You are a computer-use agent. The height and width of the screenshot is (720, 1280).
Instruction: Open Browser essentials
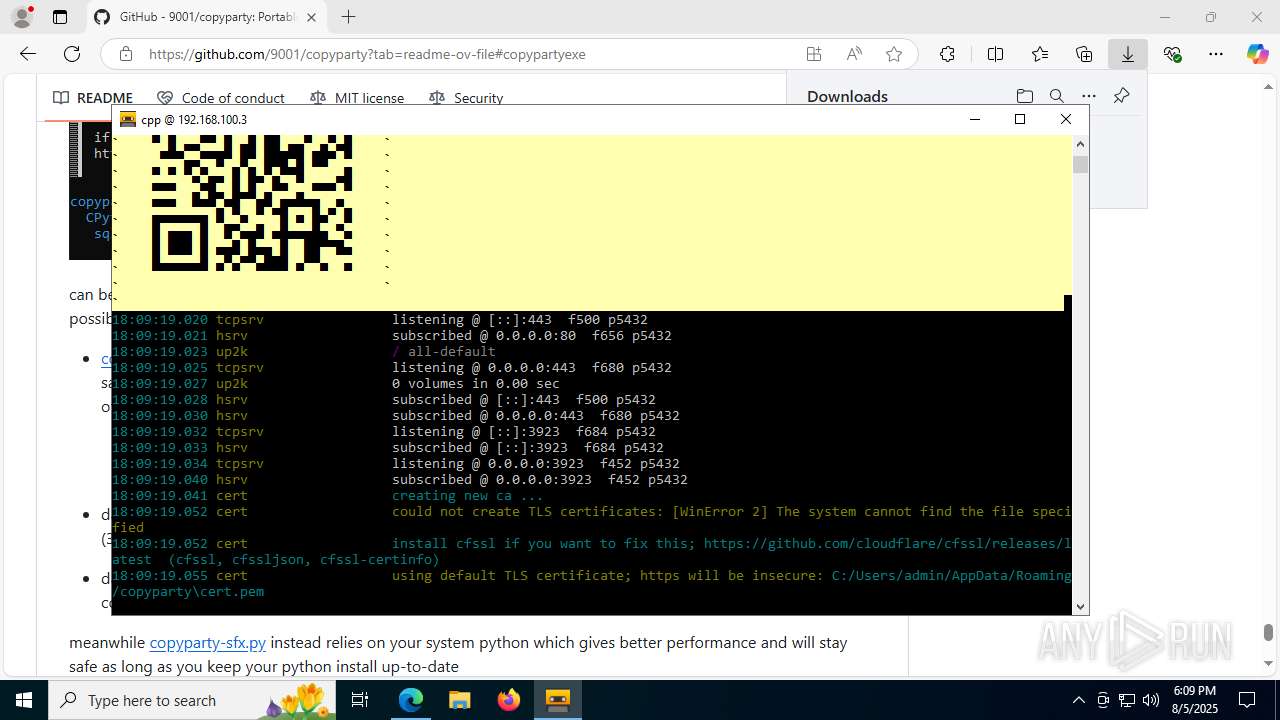1172,54
